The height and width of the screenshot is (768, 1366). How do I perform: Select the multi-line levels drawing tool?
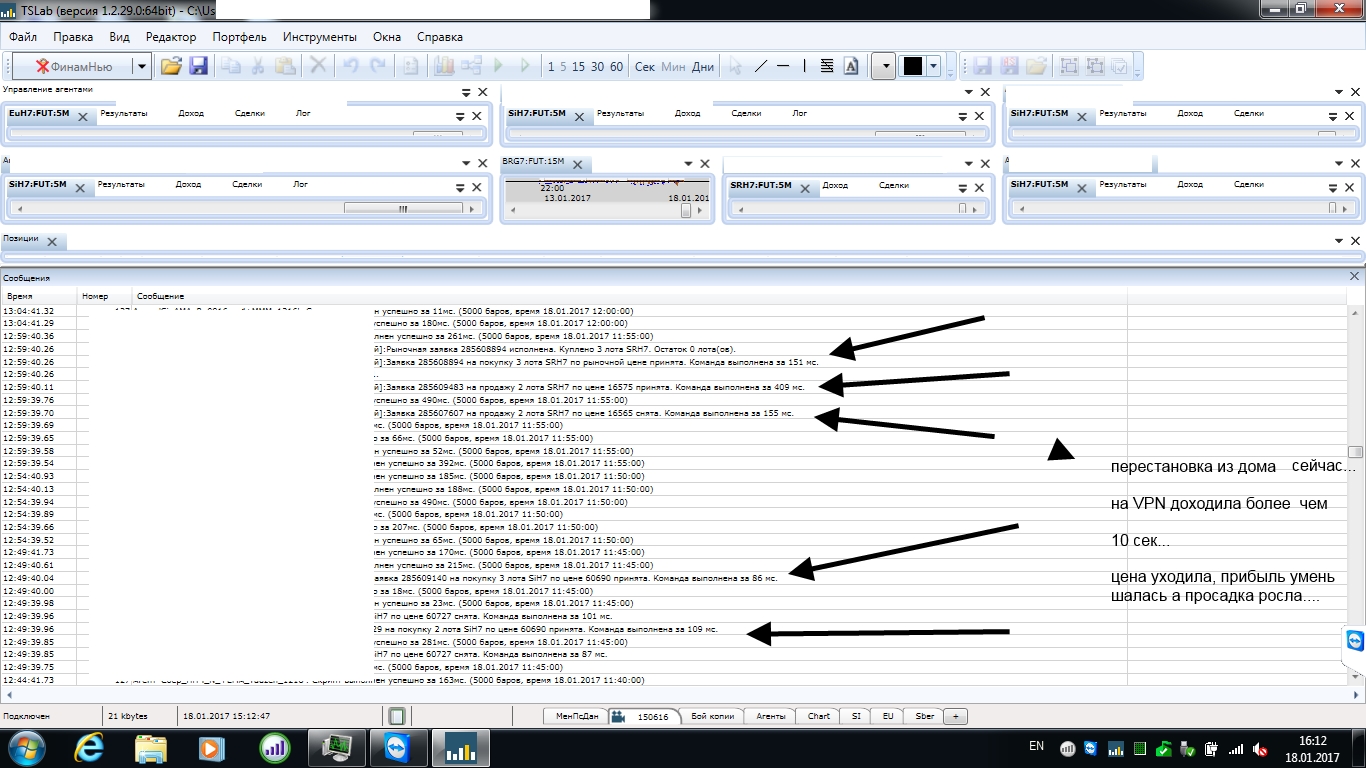pos(827,66)
